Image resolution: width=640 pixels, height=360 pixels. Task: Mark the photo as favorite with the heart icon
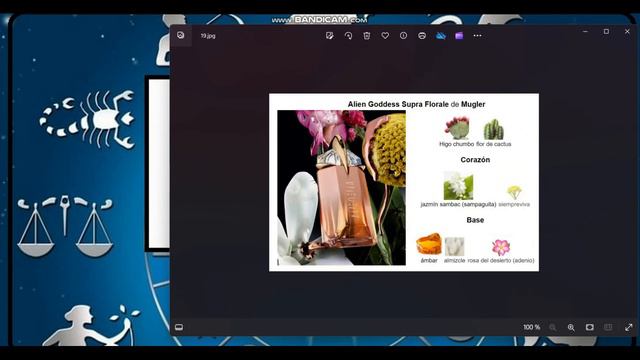385,36
